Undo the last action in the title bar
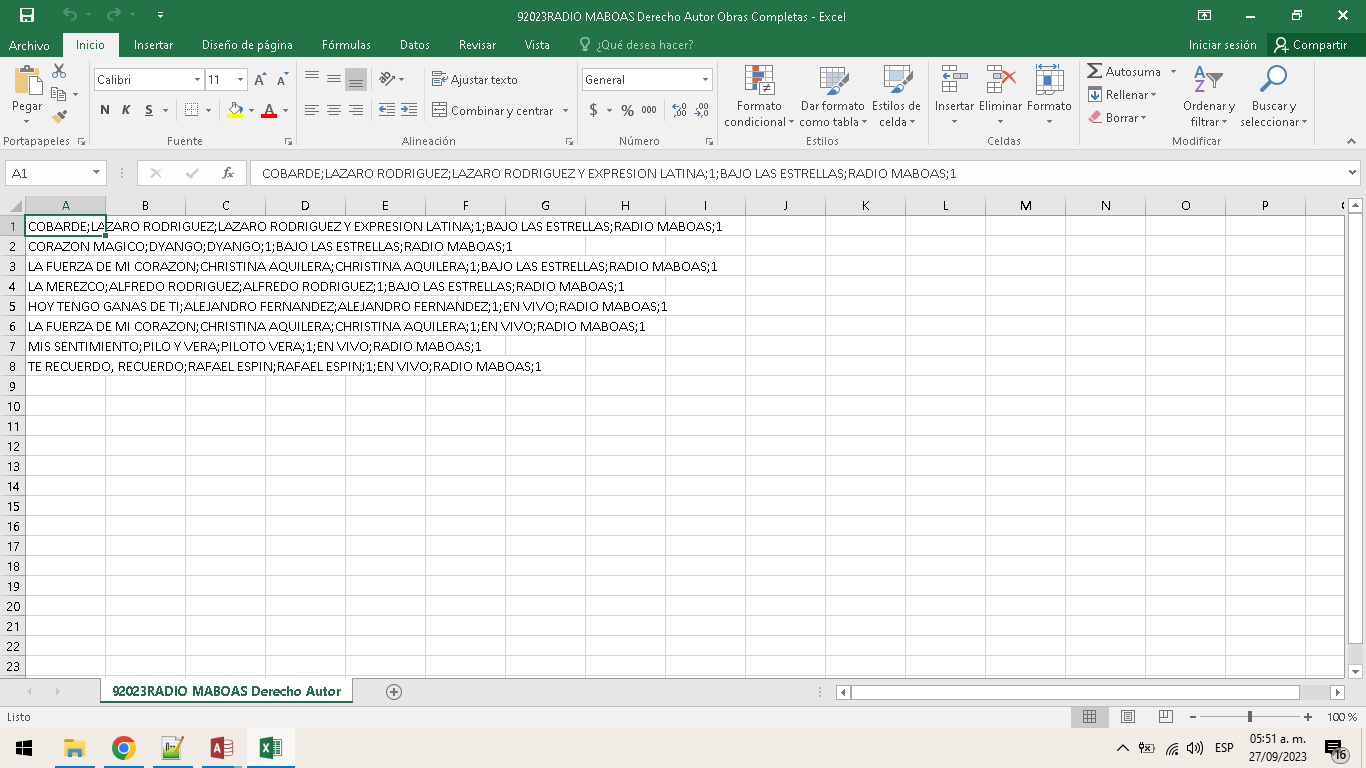 tap(69, 15)
